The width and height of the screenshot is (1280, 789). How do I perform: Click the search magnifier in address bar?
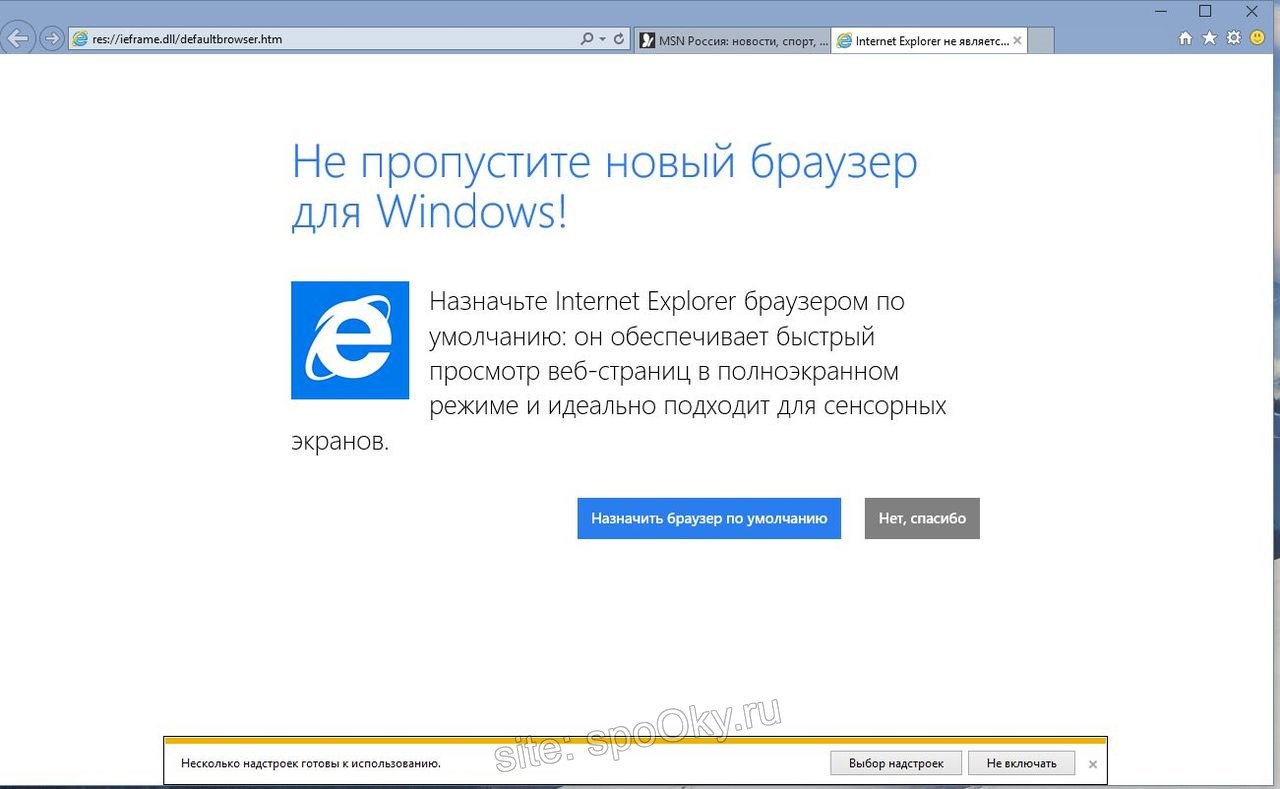[x=587, y=40]
